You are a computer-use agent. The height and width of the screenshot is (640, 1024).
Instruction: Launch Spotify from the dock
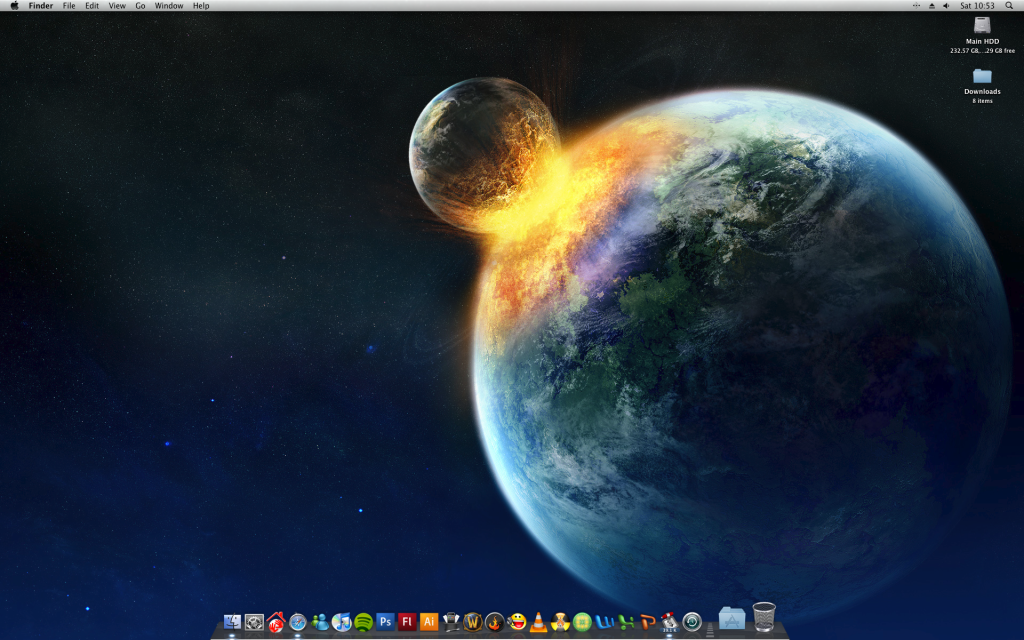tap(363, 622)
